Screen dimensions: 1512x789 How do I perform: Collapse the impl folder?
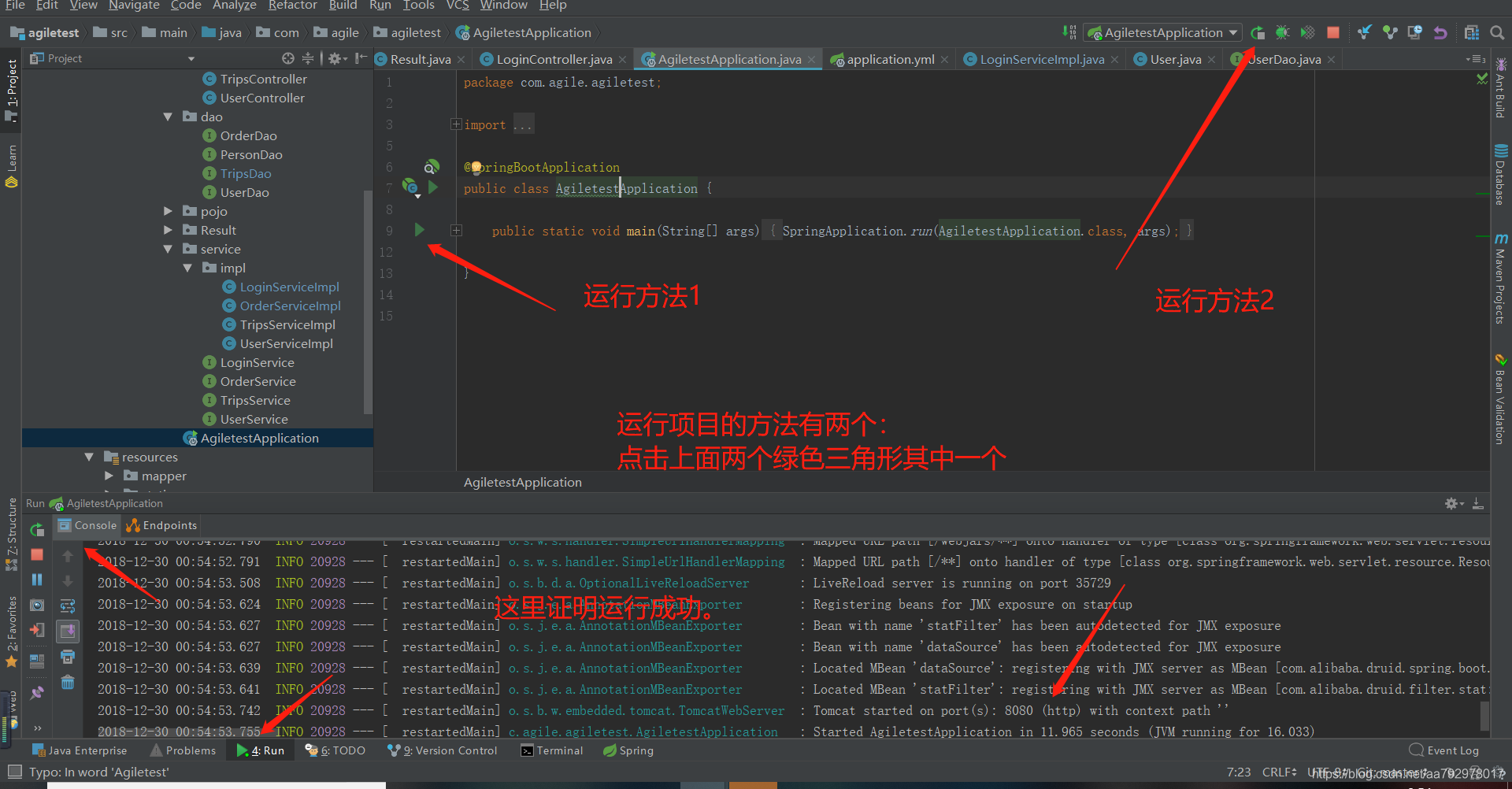187,268
